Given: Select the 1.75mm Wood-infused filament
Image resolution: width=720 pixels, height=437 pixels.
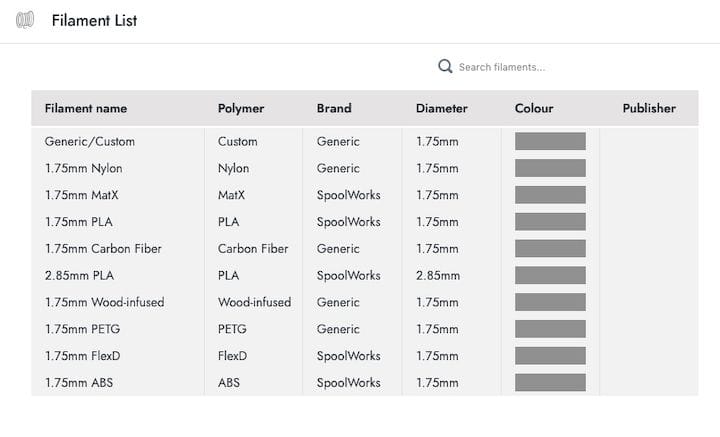Looking at the screenshot, I should [105, 302].
